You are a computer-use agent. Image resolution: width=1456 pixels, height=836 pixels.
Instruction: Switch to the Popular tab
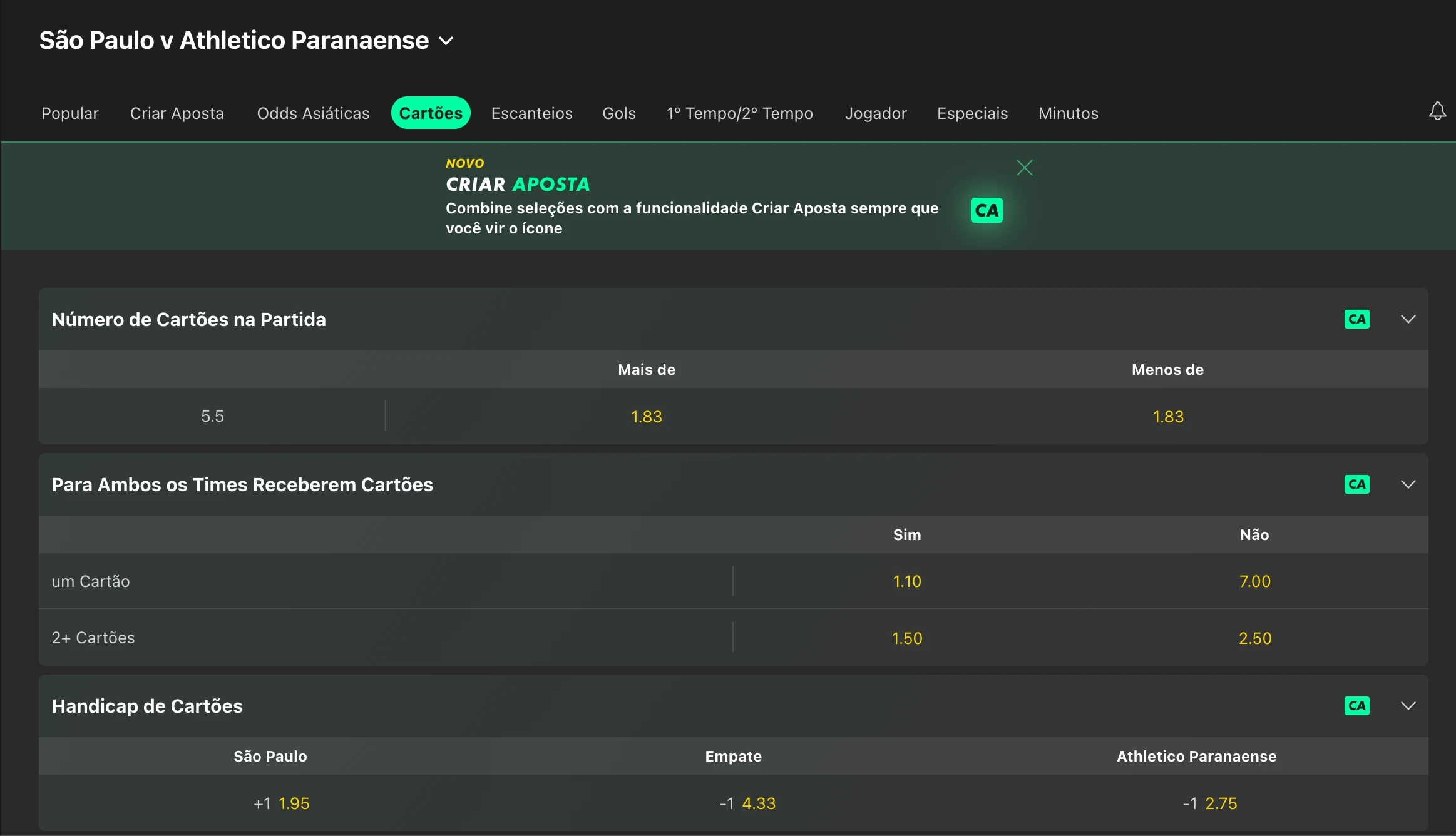(x=70, y=113)
